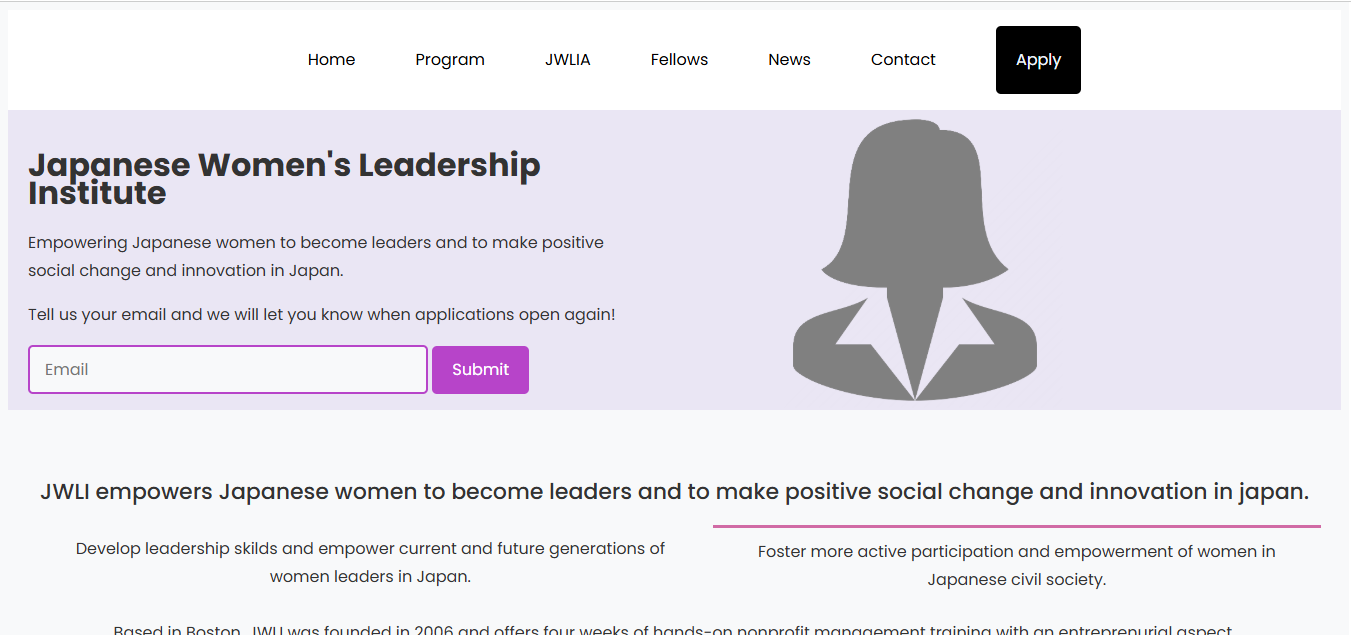Viewport: 1351px width, 635px height.
Task: Visit the News section
Action: (x=789, y=60)
